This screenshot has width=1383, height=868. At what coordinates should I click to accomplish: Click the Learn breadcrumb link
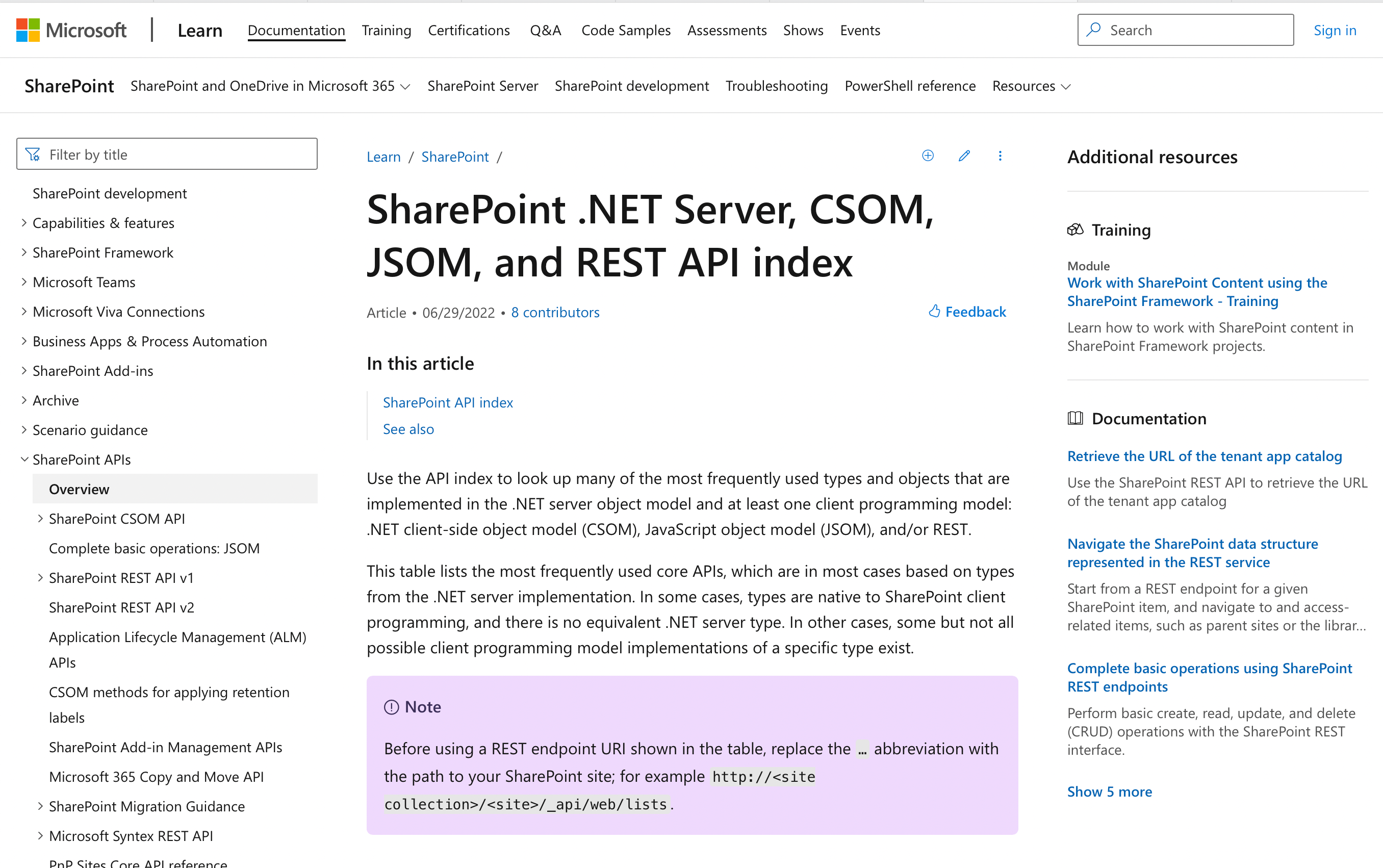(383, 156)
